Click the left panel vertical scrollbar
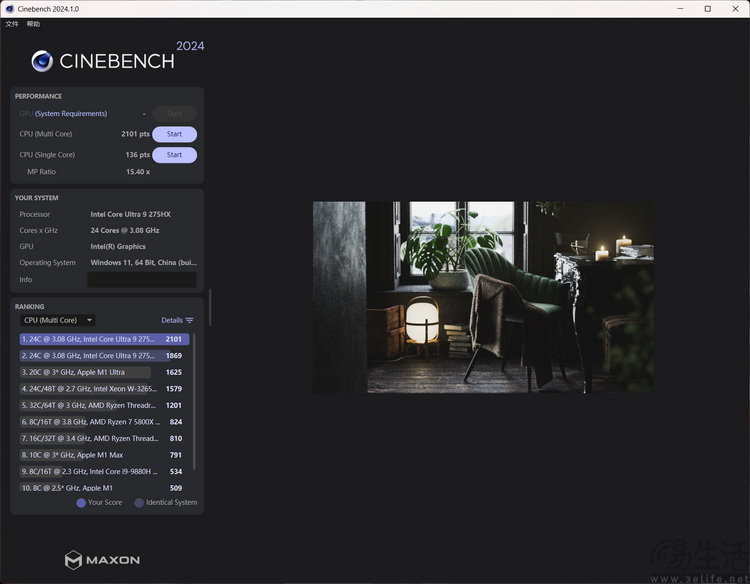 (x=210, y=307)
